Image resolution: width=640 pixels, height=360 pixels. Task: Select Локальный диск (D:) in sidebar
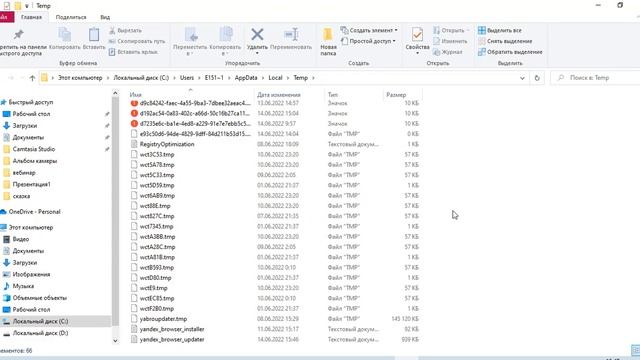tap(40, 333)
